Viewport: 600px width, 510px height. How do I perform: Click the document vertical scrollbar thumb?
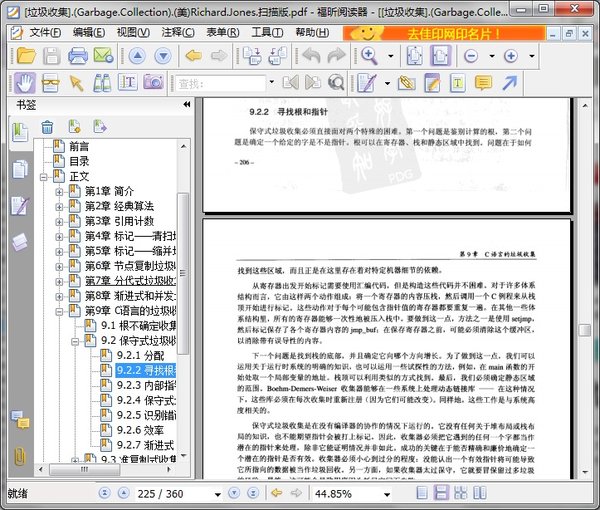pos(585,330)
